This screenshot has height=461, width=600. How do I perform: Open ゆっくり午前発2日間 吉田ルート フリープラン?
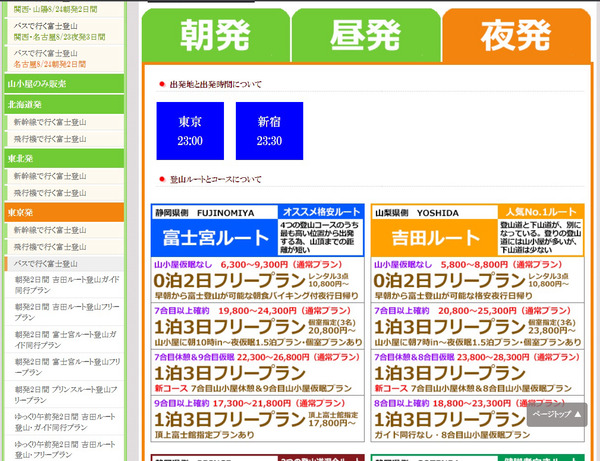pyautogui.click(x=65, y=449)
